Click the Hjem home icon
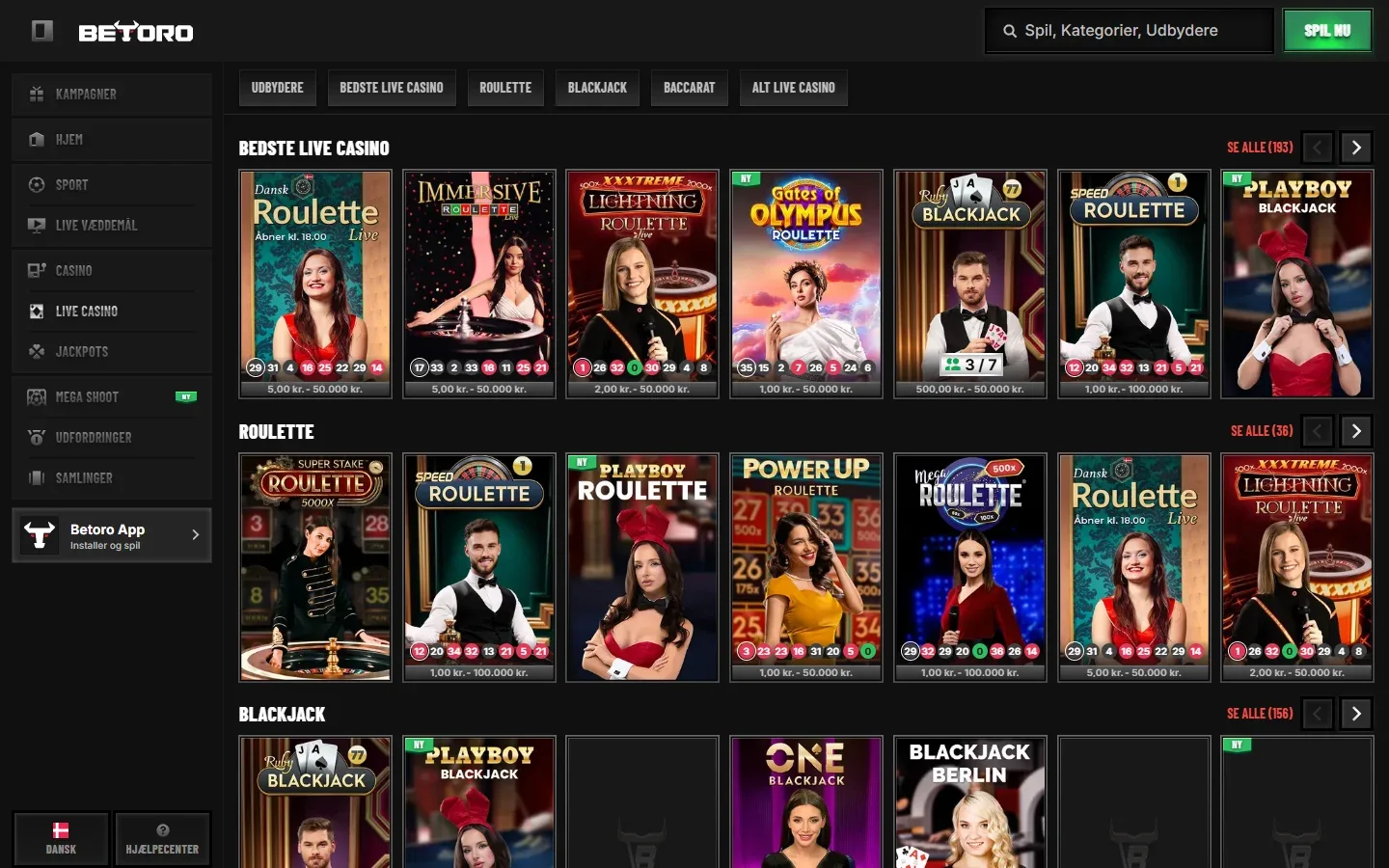 pyautogui.click(x=37, y=139)
